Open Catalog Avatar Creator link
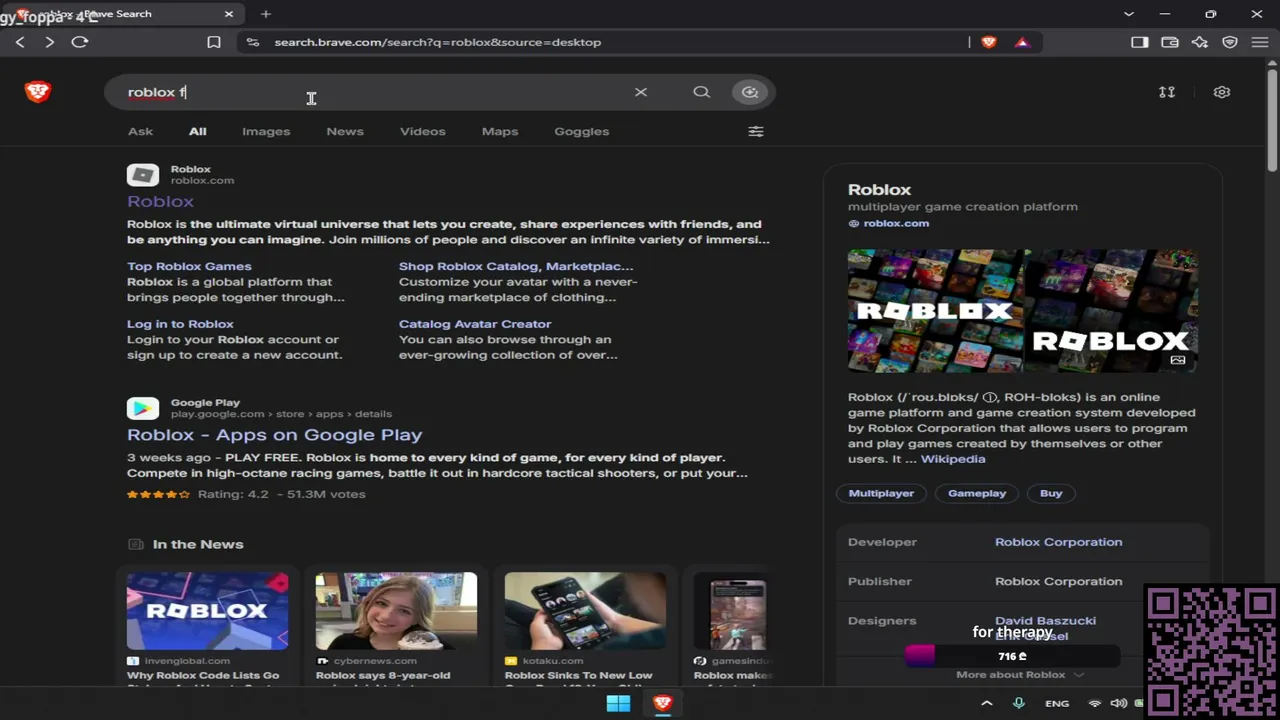1280x720 pixels. tap(475, 324)
